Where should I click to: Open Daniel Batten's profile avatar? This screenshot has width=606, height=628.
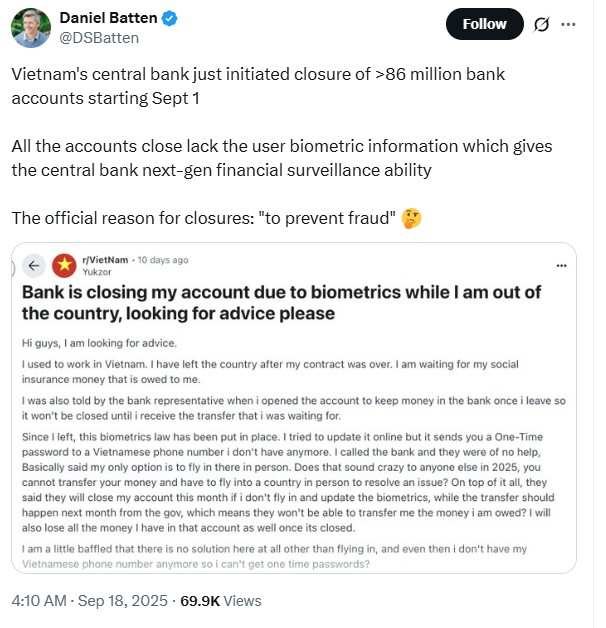click(x=31, y=28)
